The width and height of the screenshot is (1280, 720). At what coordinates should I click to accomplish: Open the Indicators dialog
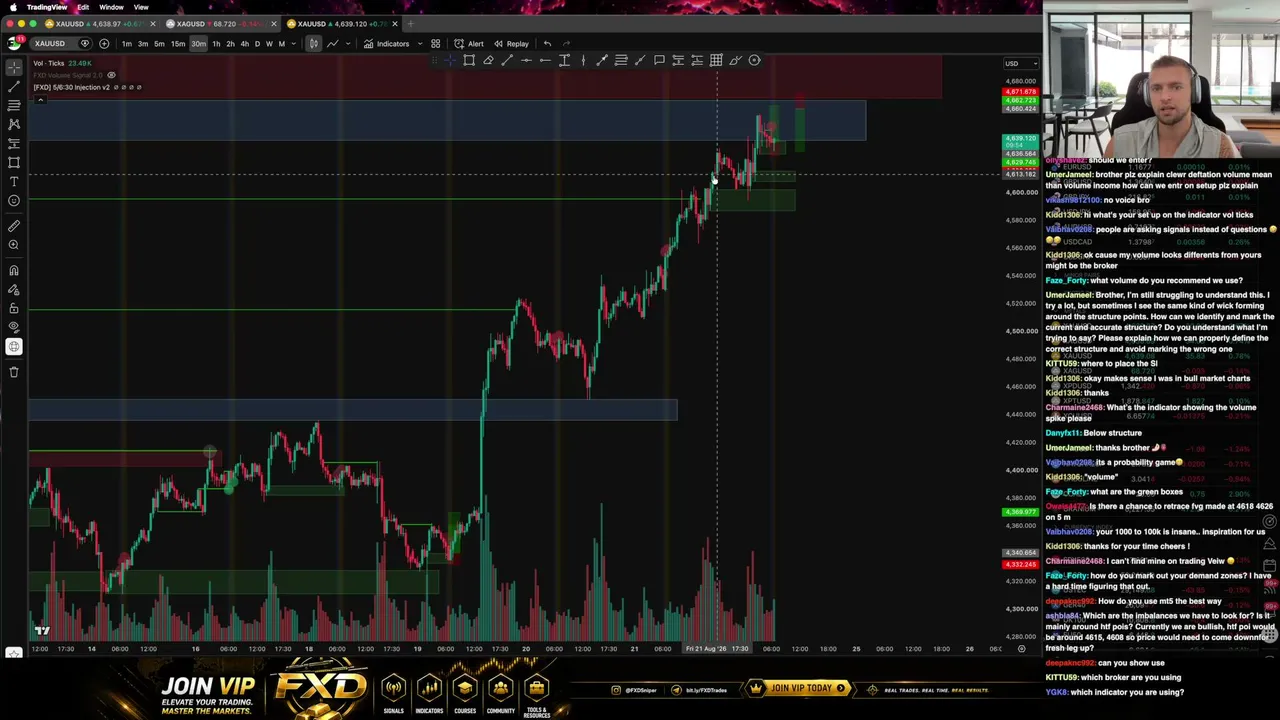coord(387,43)
